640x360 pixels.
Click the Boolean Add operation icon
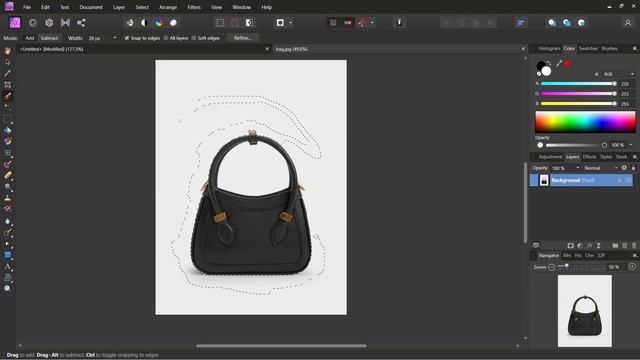click(552, 23)
